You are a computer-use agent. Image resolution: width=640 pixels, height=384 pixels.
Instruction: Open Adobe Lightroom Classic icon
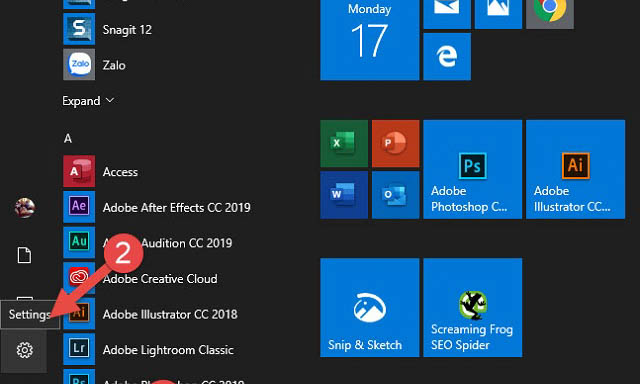tap(79, 349)
